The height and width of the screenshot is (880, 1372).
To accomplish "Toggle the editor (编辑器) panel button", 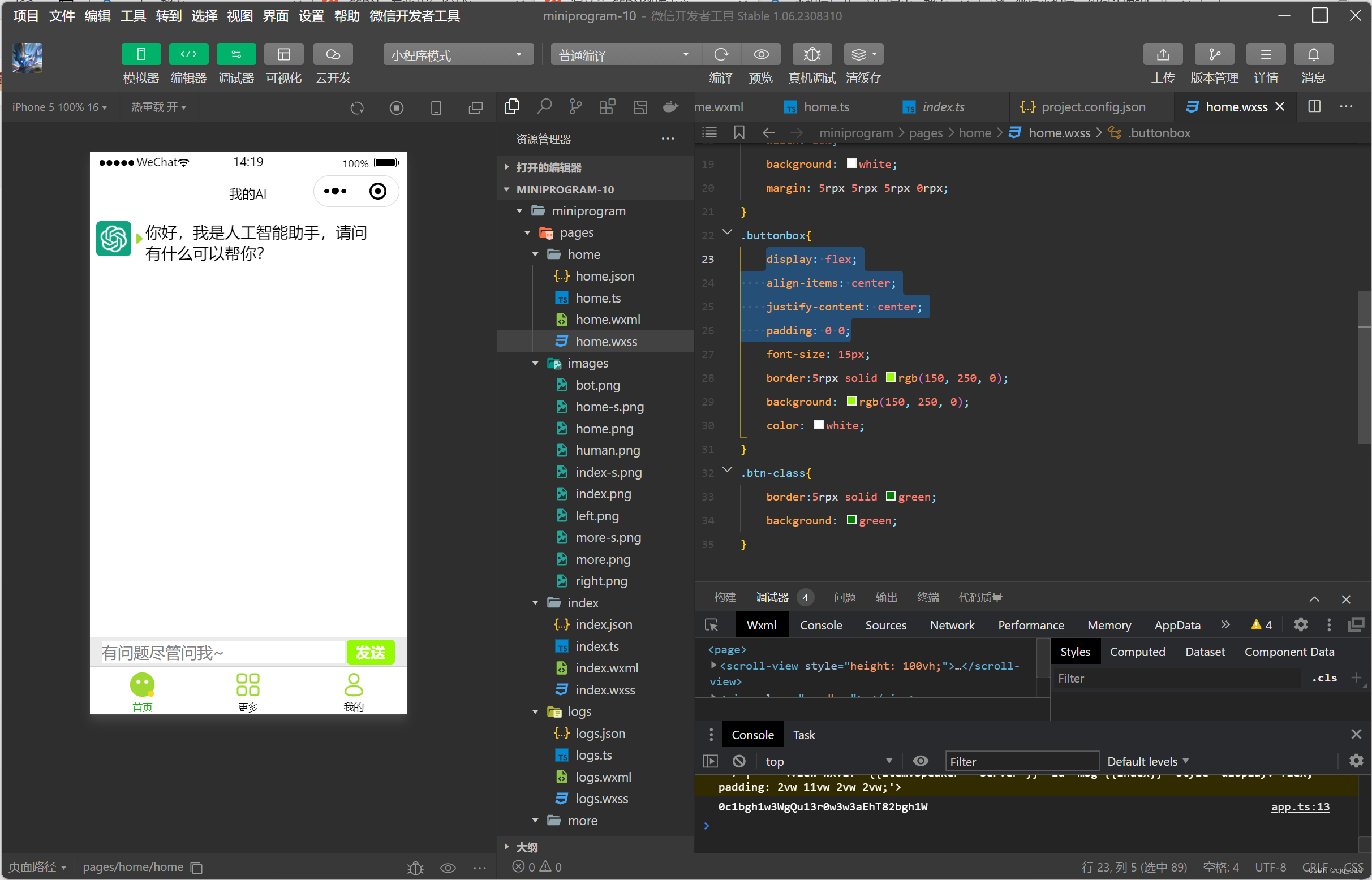I will coord(188,55).
